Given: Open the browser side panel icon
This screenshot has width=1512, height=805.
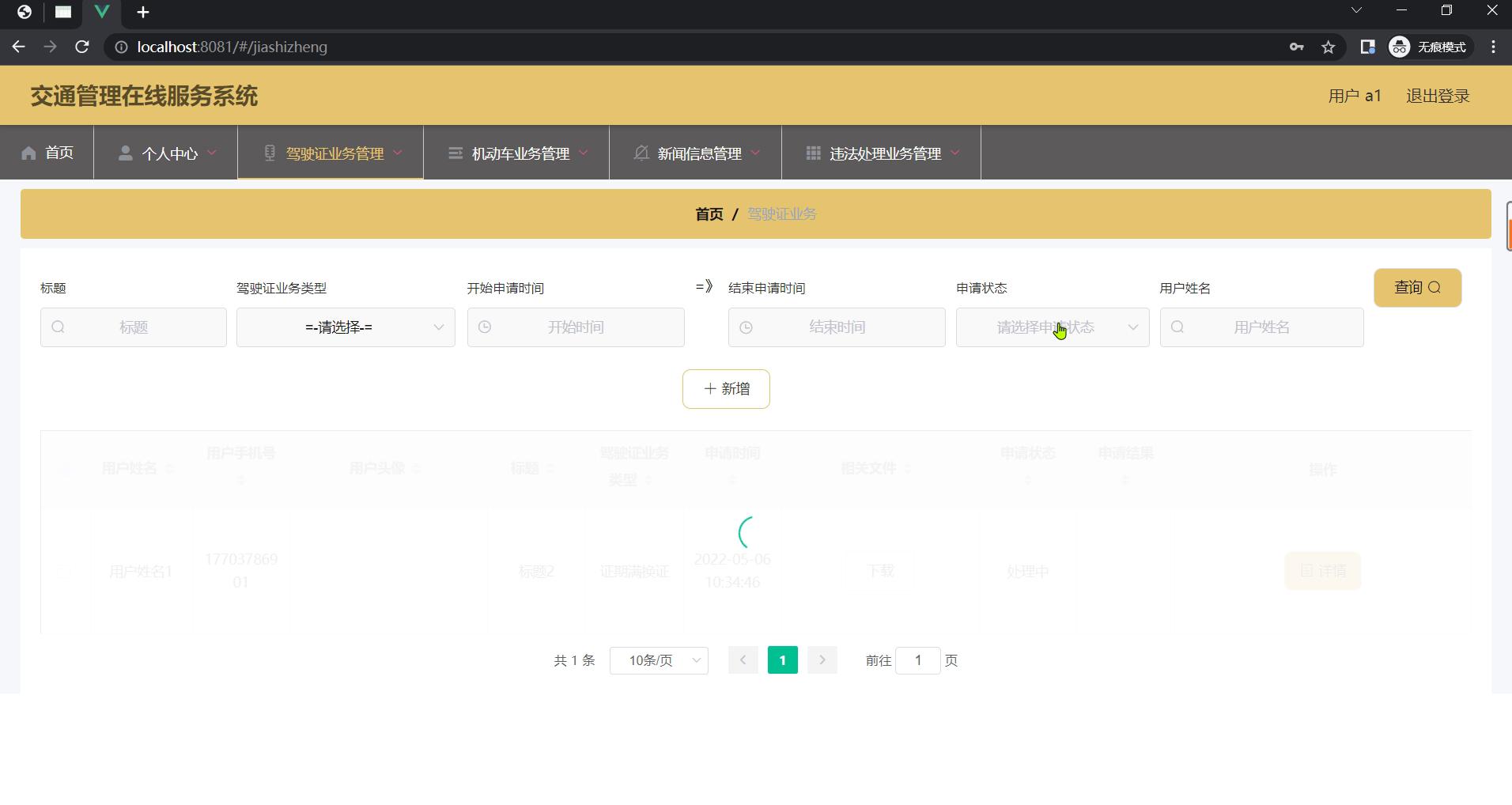Looking at the screenshot, I should pyautogui.click(x=1367, y=47).
